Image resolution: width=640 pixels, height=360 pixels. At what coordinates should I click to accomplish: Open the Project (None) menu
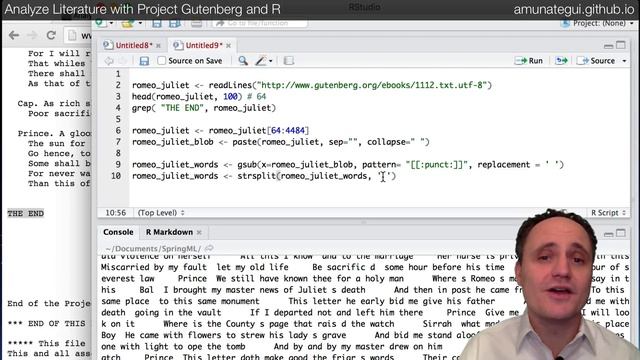point(598,23)
